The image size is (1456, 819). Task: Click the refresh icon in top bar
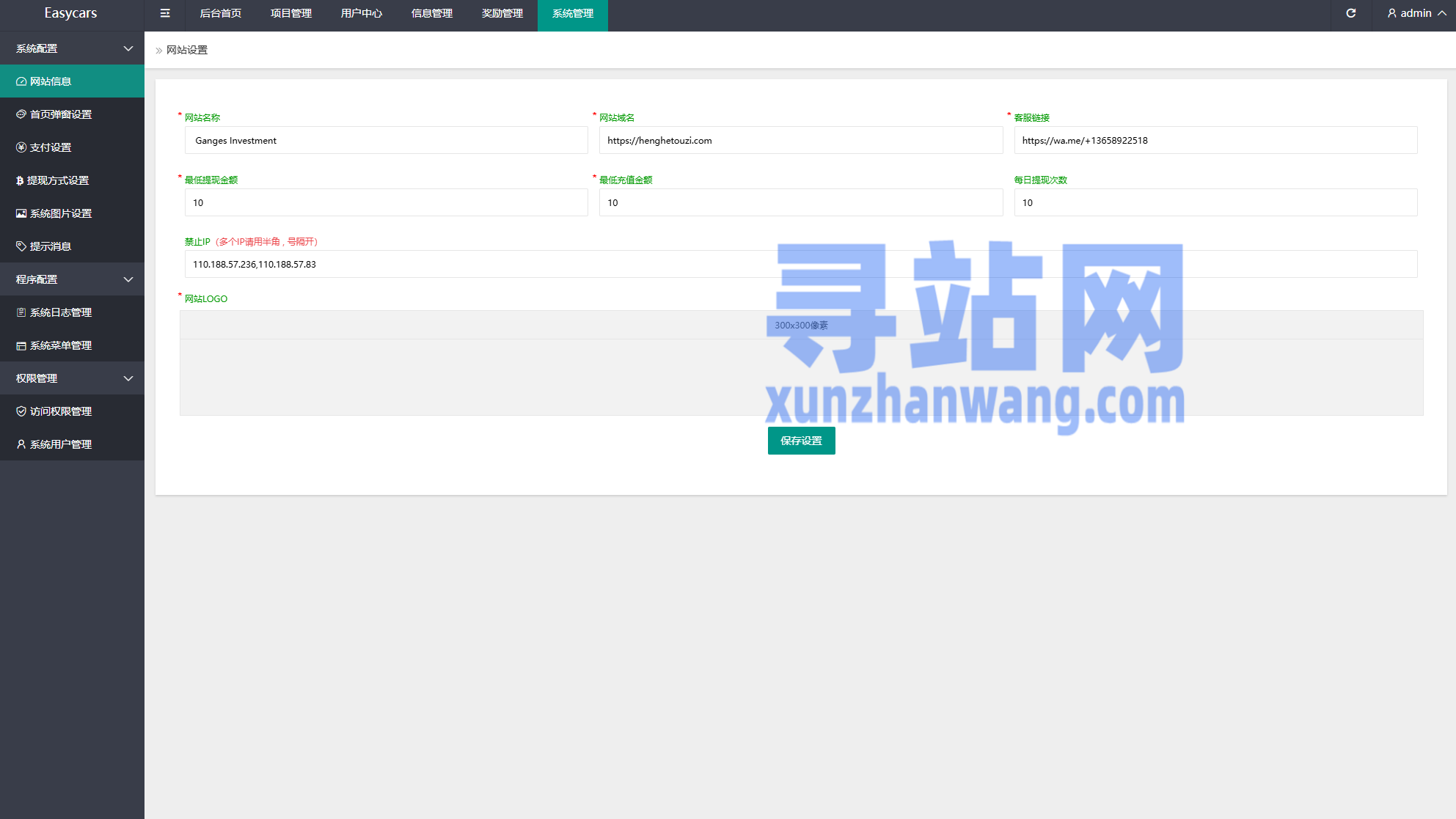click(1350, 13)
